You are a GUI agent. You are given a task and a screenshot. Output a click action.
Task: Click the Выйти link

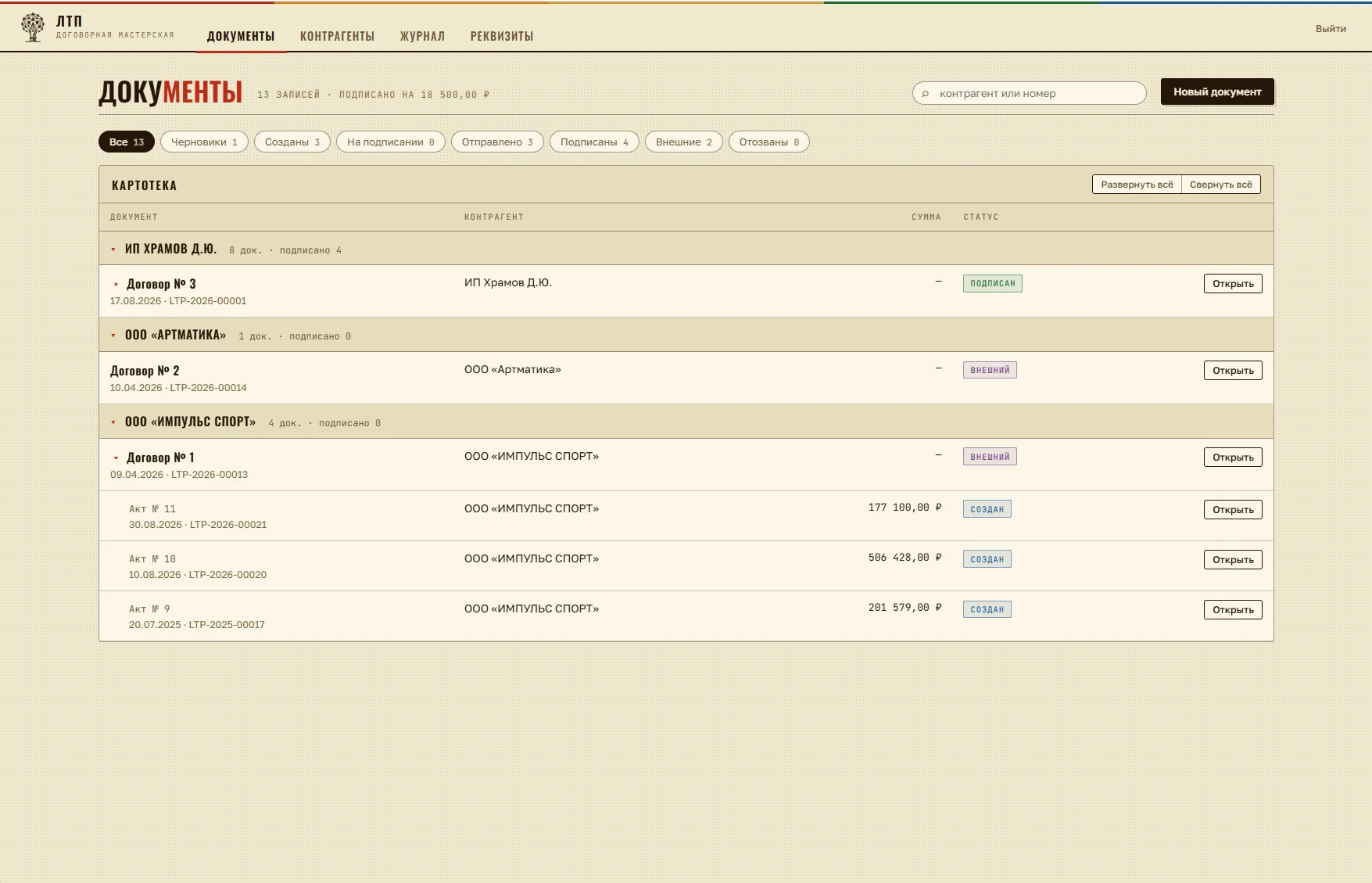(x=1331, y=29)
